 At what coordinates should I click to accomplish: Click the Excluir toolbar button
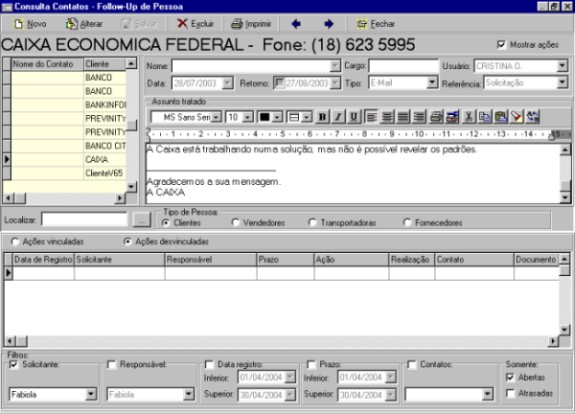coord(195,24)
